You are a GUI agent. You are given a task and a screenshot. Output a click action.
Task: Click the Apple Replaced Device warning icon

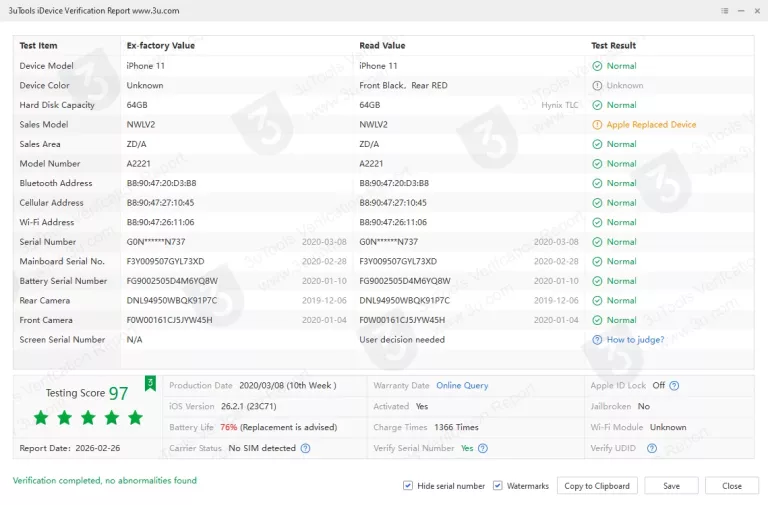[597, 125]
